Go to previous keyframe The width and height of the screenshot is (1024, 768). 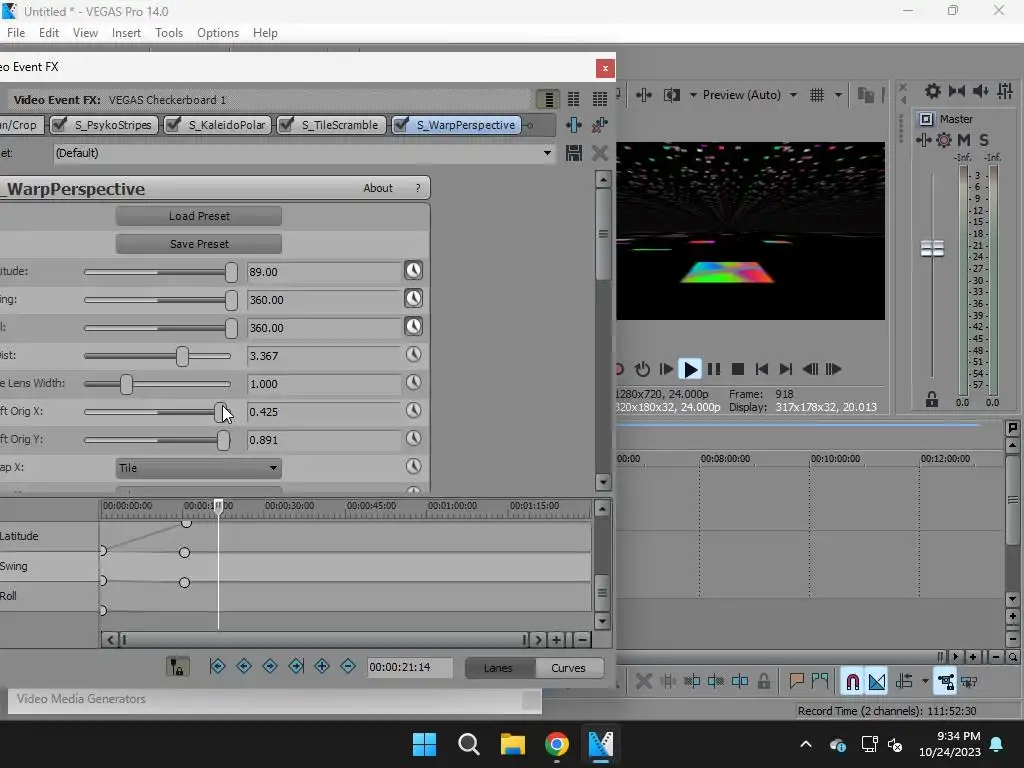tap(244, 666)
